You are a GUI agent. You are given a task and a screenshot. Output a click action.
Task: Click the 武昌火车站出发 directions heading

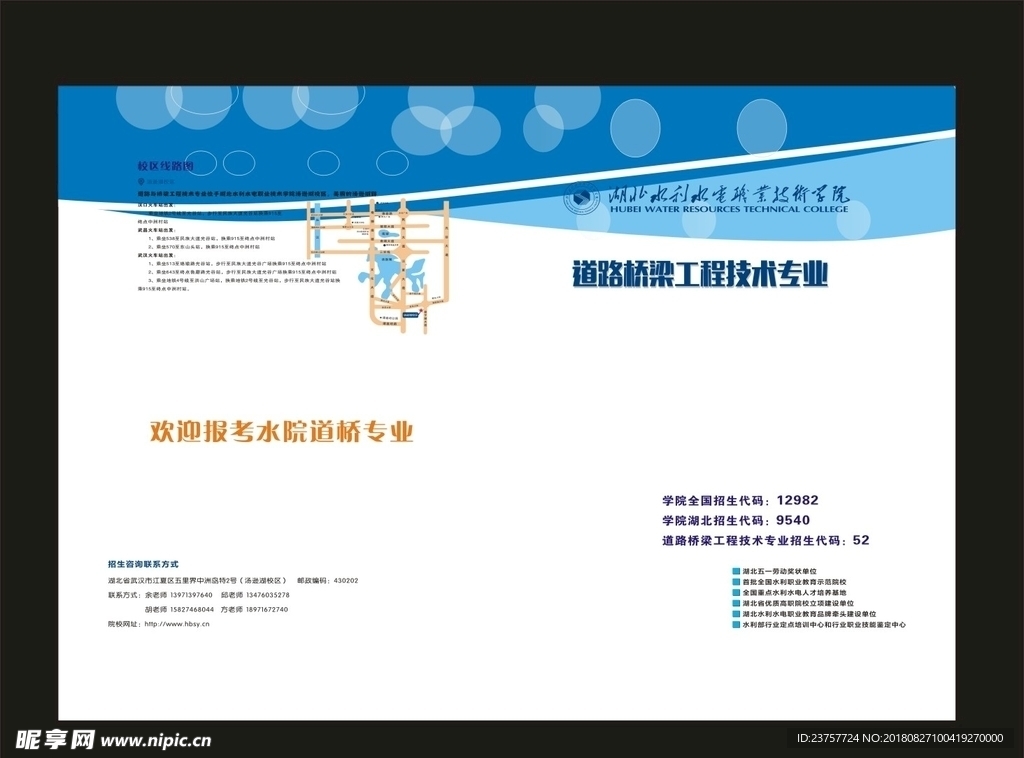pos(155,230)
